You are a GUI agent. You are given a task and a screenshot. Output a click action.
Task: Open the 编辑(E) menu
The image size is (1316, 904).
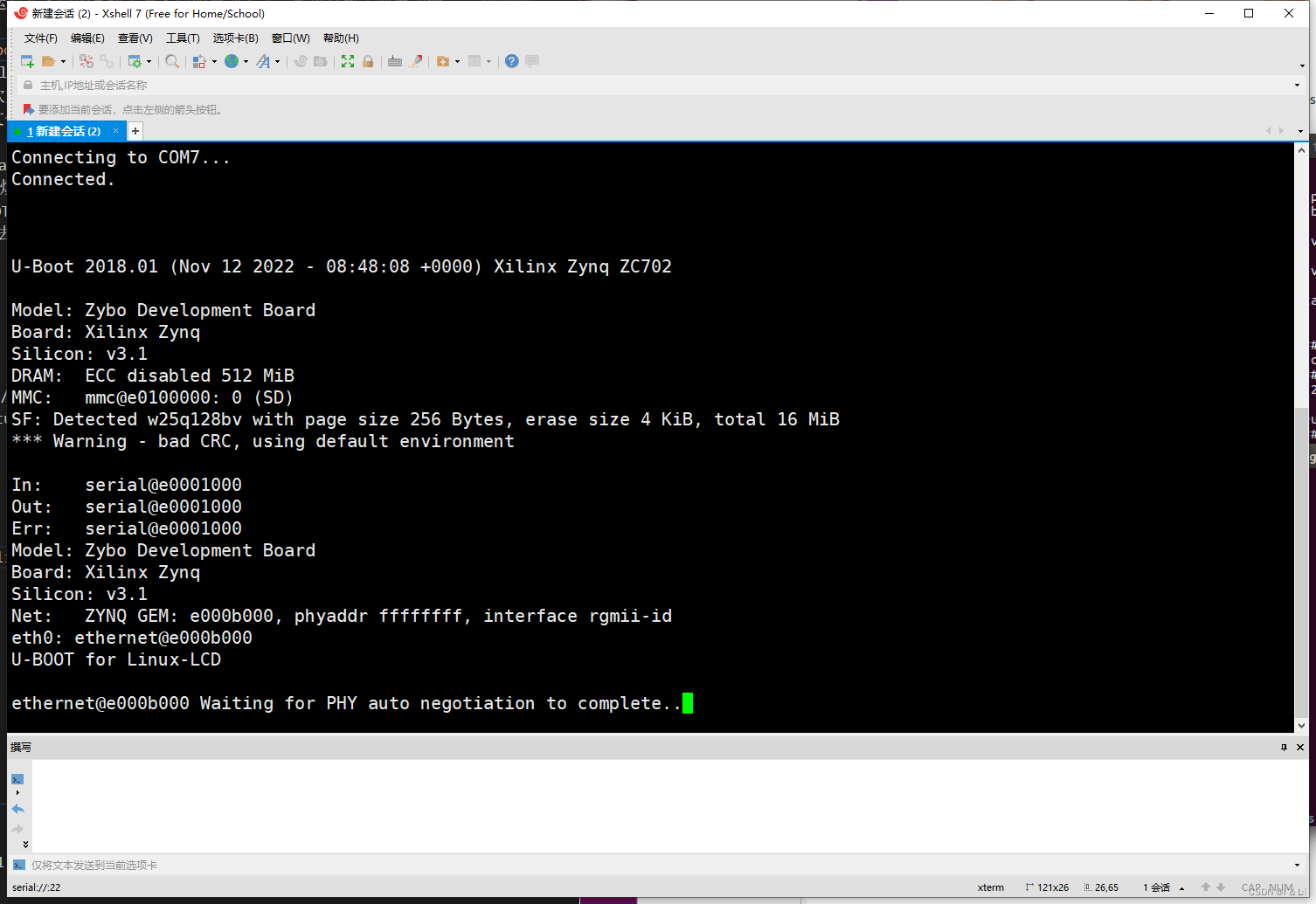[x=87, y=38]
